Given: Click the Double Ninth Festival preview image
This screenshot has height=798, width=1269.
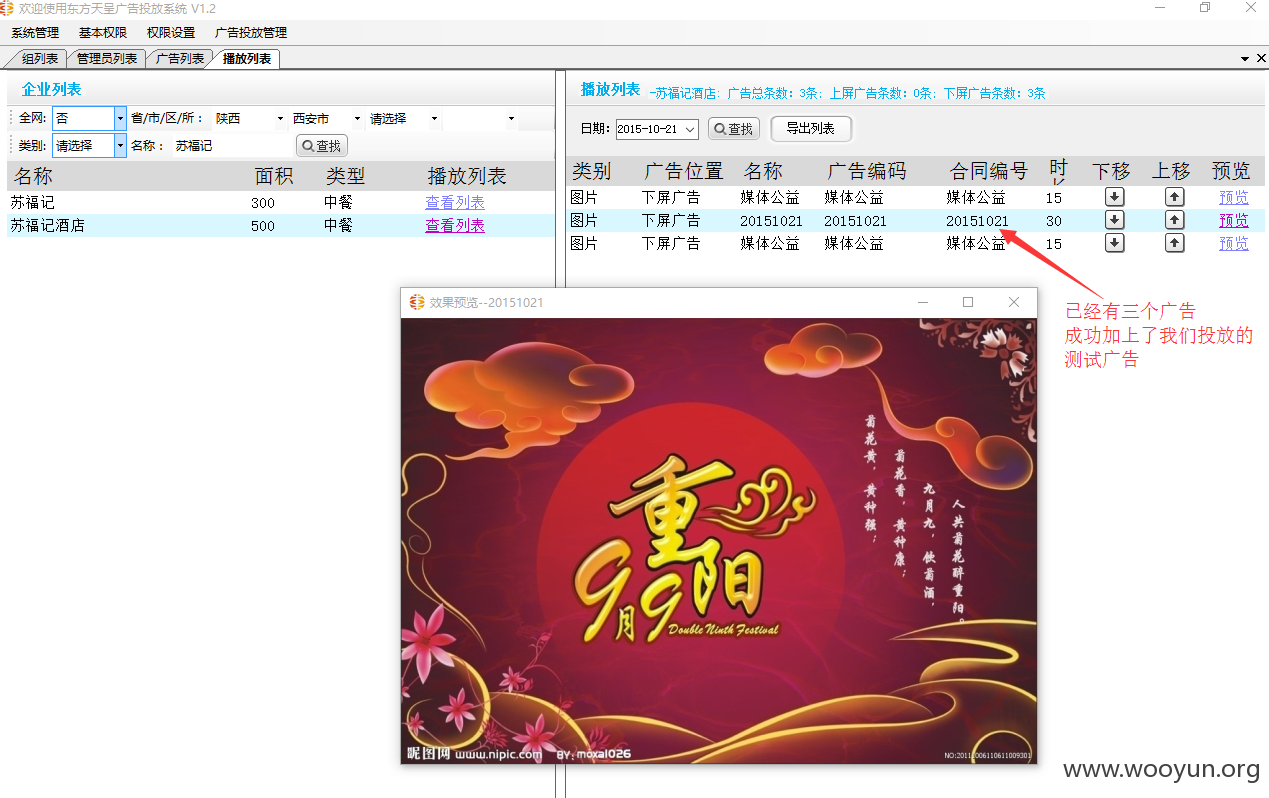Looking at the screenshot, I should (719, 541).
